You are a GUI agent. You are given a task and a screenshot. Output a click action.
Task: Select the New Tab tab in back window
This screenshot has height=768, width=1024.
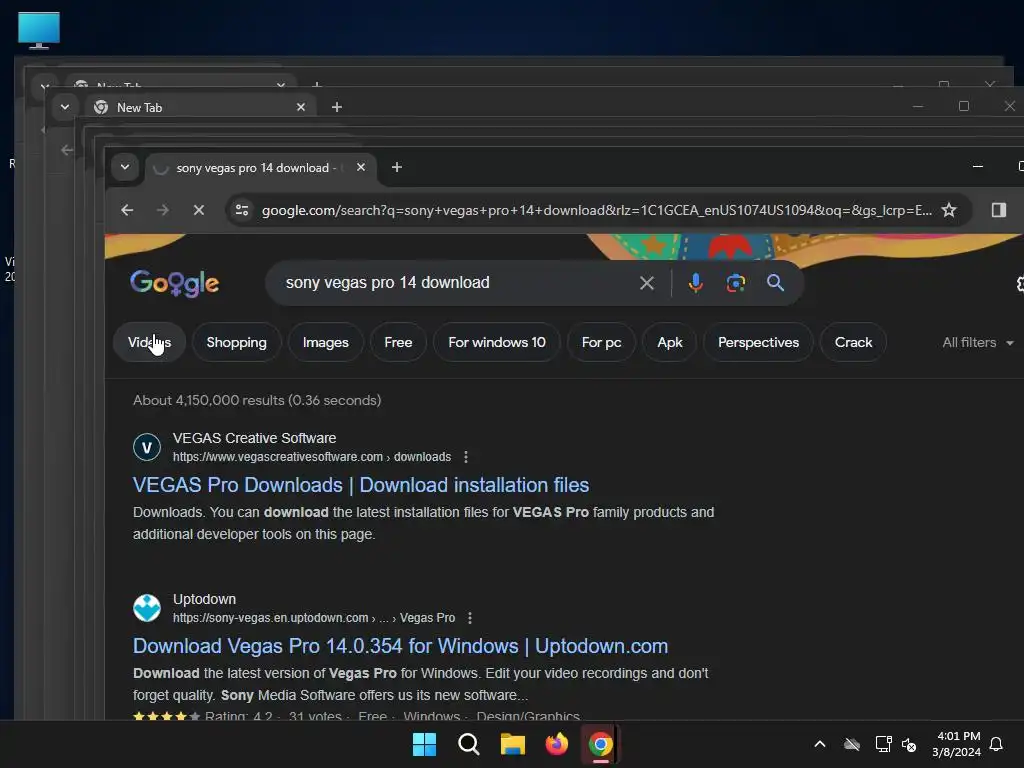(x=201, y=108)
